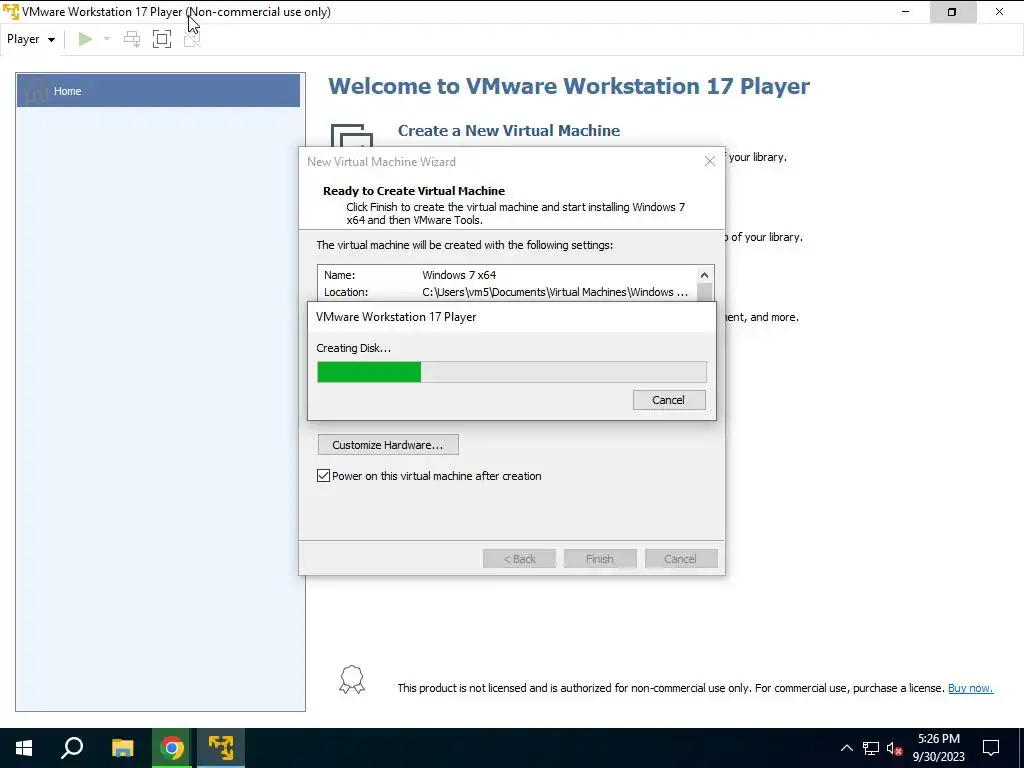The height and width of the screenshot is (768, 1024).
Task: Select the Location path row in settings
Action: click(x=507, y=292)
